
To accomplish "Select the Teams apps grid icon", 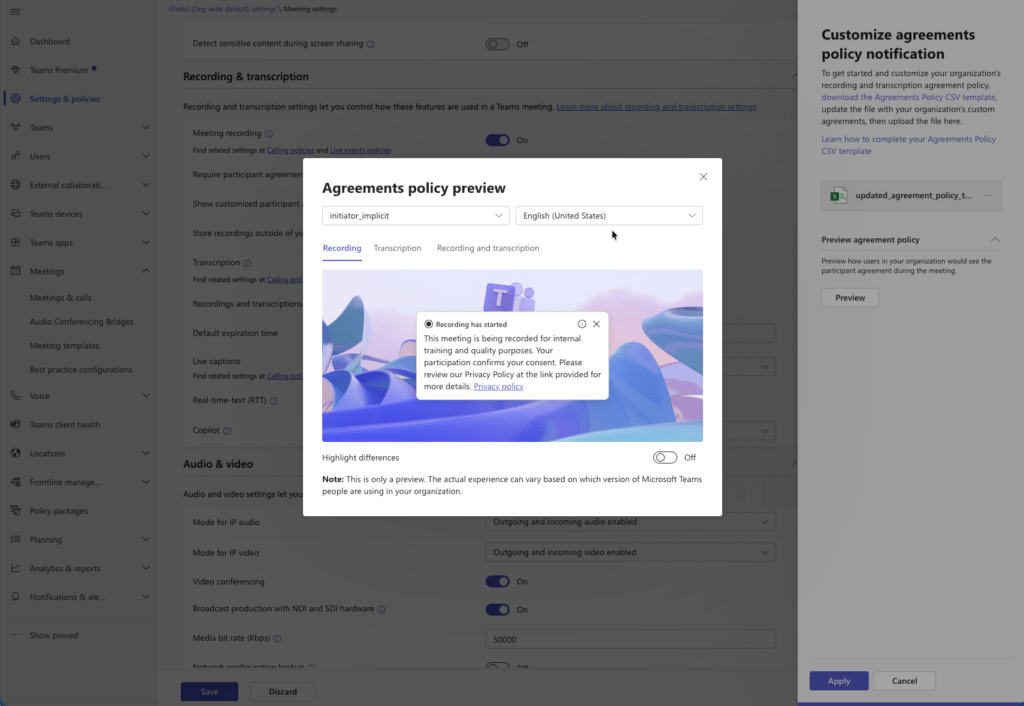I will (x=16, y=242).
